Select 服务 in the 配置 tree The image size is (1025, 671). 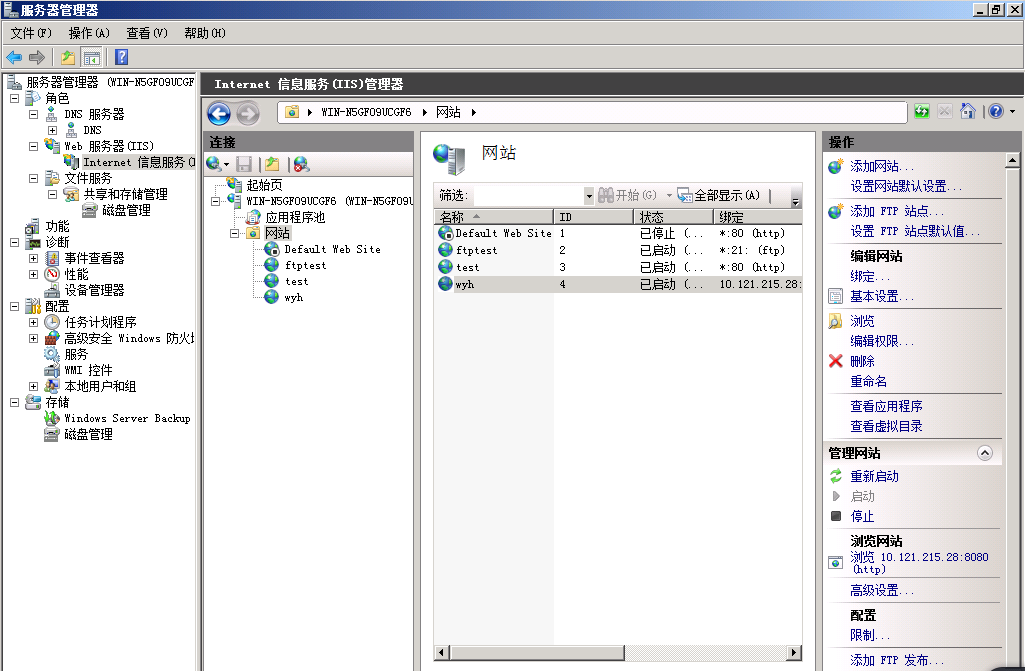click(x=76, y=354)
